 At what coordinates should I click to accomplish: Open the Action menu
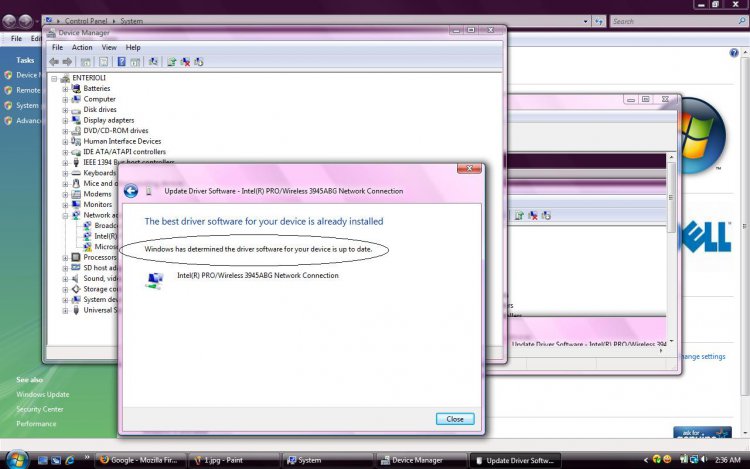[82, 47]
